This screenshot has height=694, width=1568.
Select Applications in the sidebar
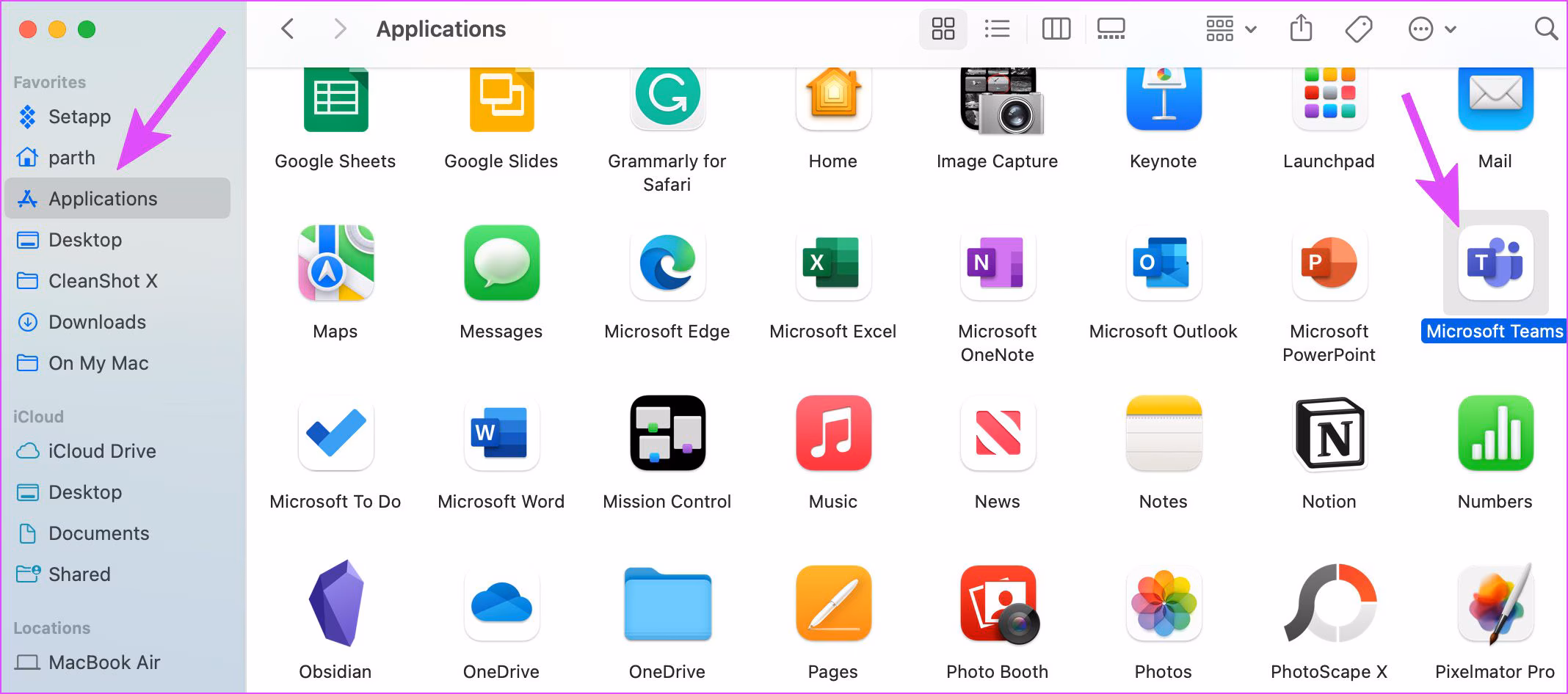tap(117, 198)
